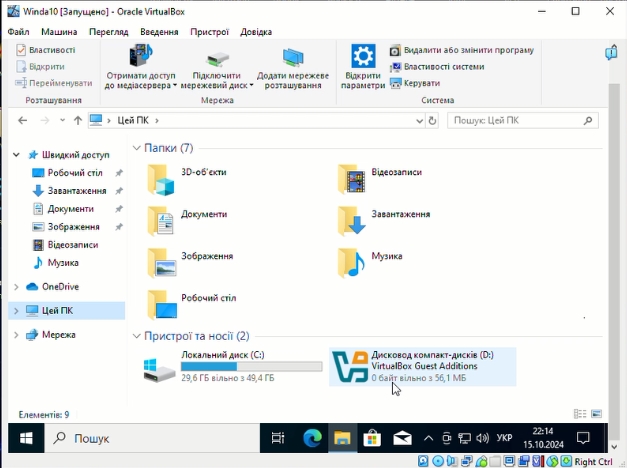Select Відеозаписи folder icon in main pane
Screen dimensions: 627x468
351,180
